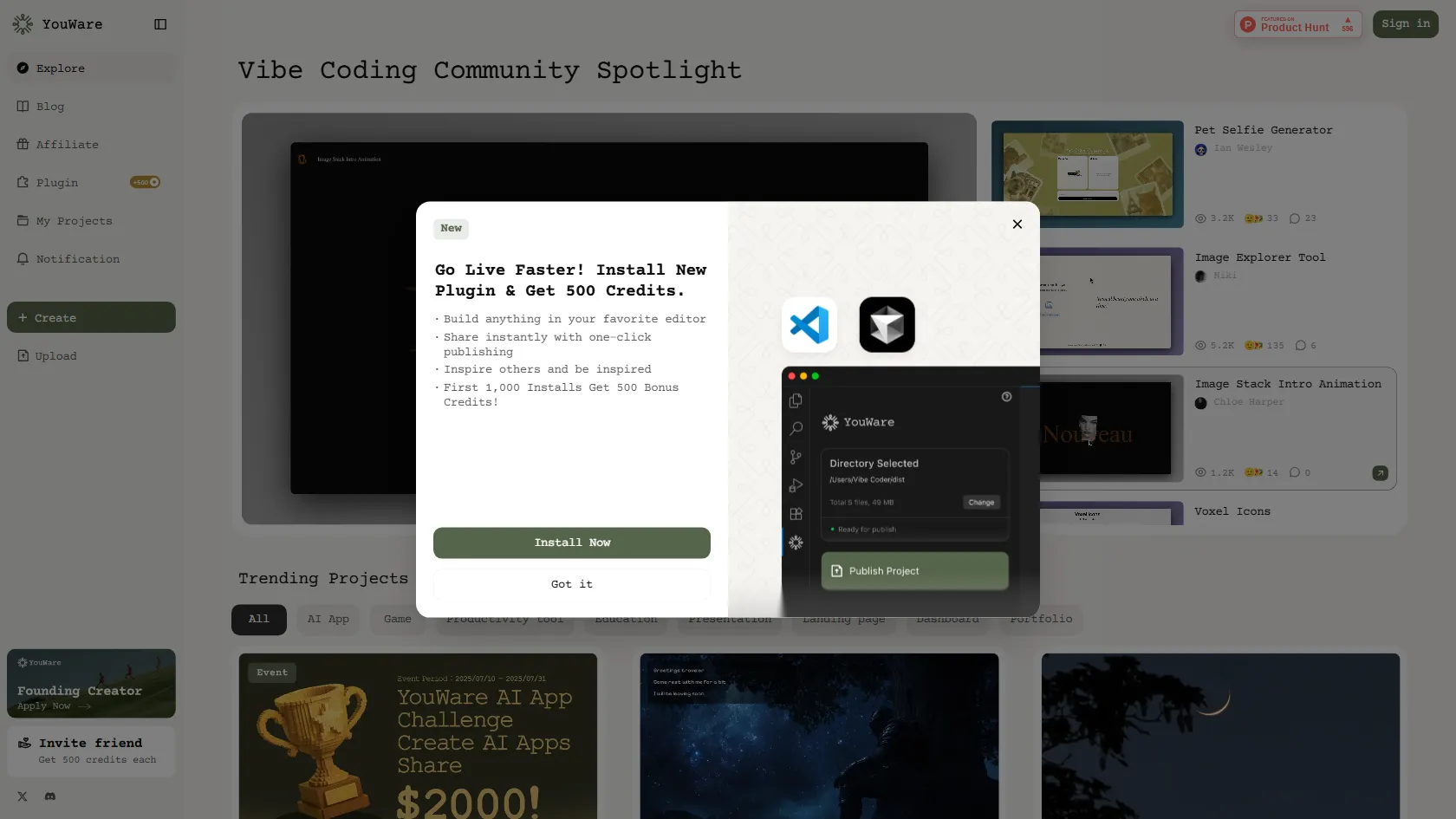Screen dimensions: 1456x819
Task: Click the Cursor editor icon in the dialog
Action: [x=887, y=325]
